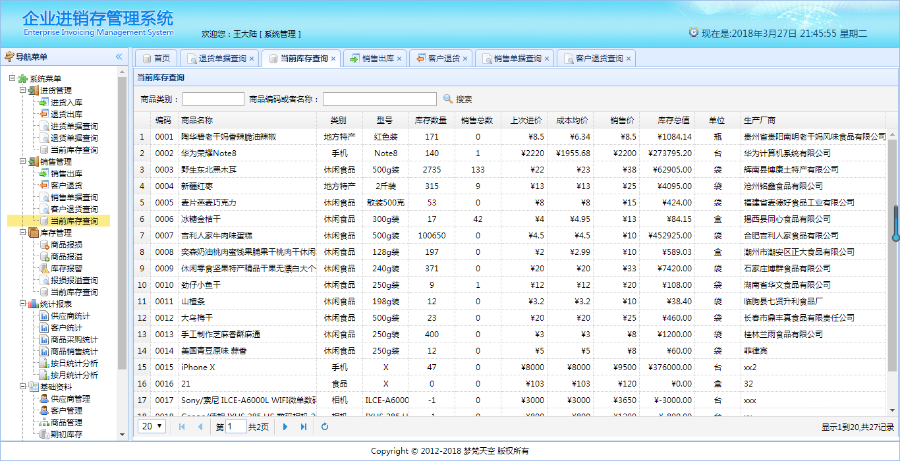Click the chart icon beside 客户统计
This screenshot has height=461, width=900.
(44, 328)
